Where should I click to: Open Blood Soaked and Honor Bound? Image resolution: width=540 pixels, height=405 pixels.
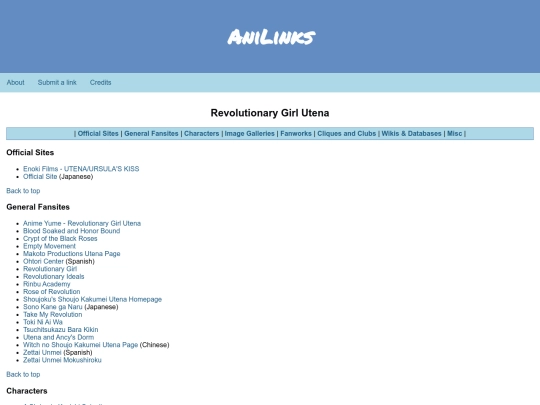(71, 231)
